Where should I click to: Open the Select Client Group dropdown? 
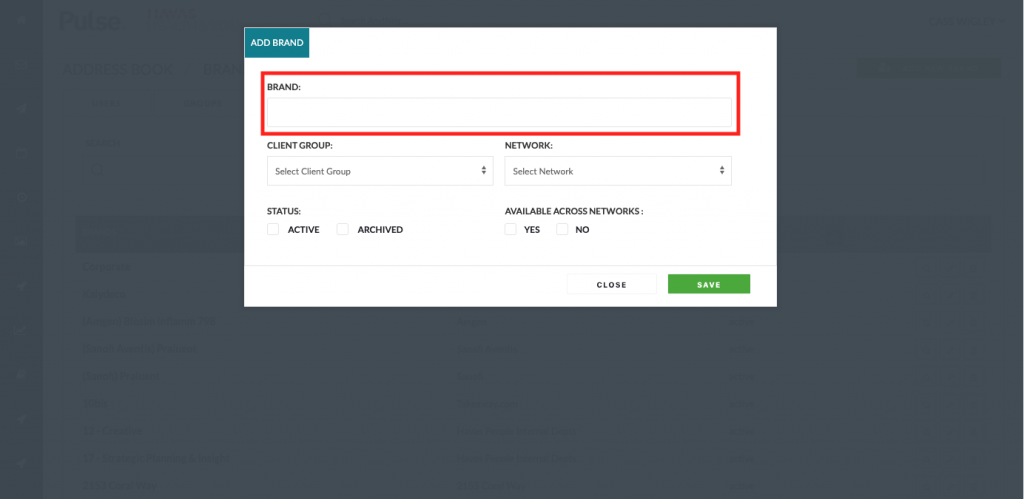click(380, 171)
